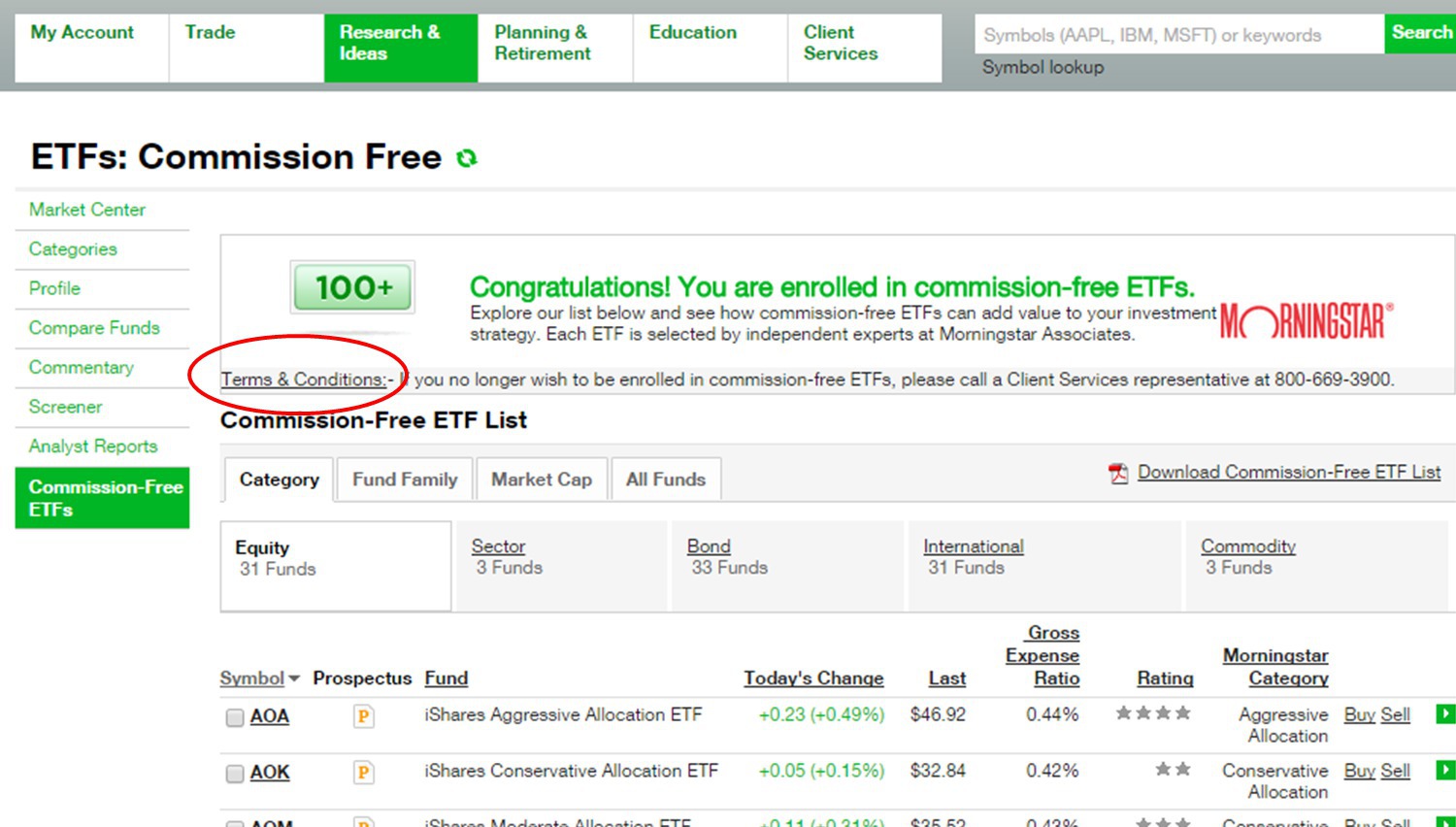The image size is (1456, 827).
Task: Click the 0.44% expense ratio value
Action: [x=1052, y=715]
